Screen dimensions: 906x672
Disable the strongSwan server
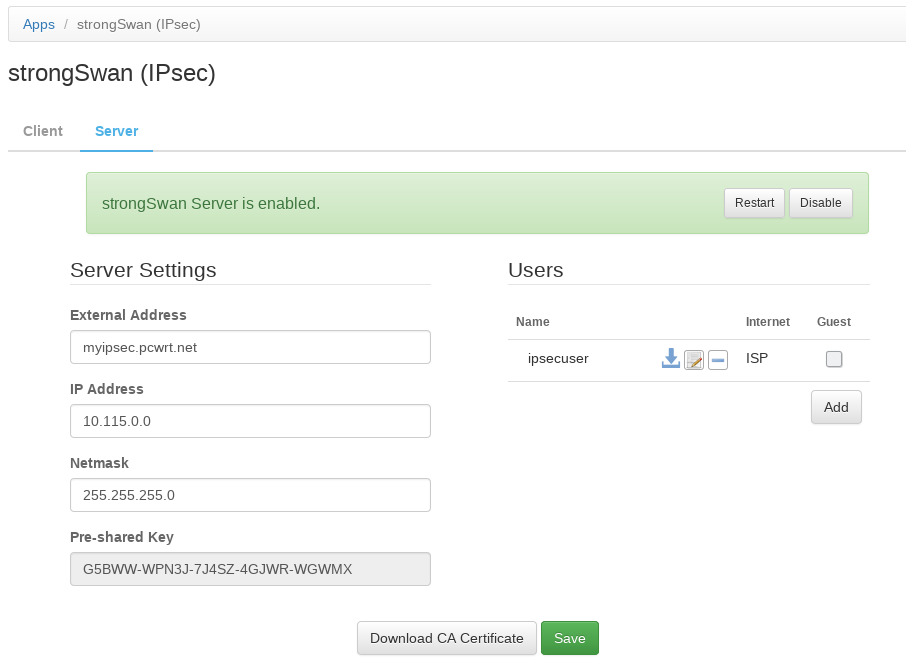pos(821,203)
